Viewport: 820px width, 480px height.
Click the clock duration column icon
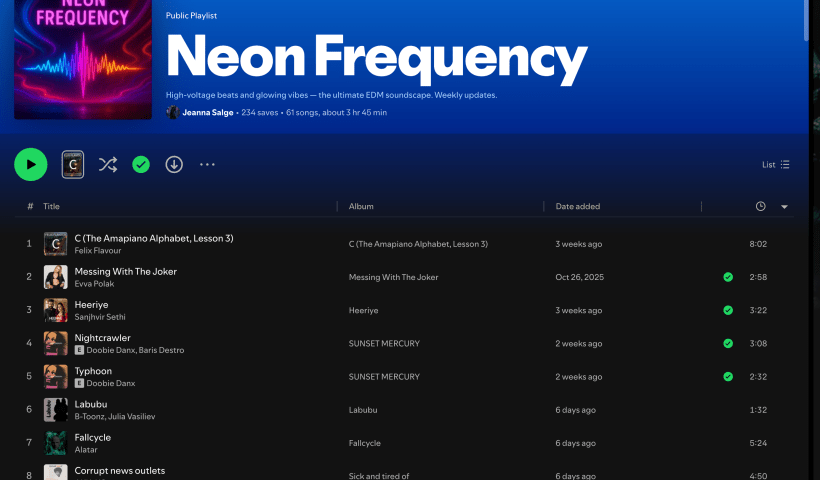[x=760, y=207]
